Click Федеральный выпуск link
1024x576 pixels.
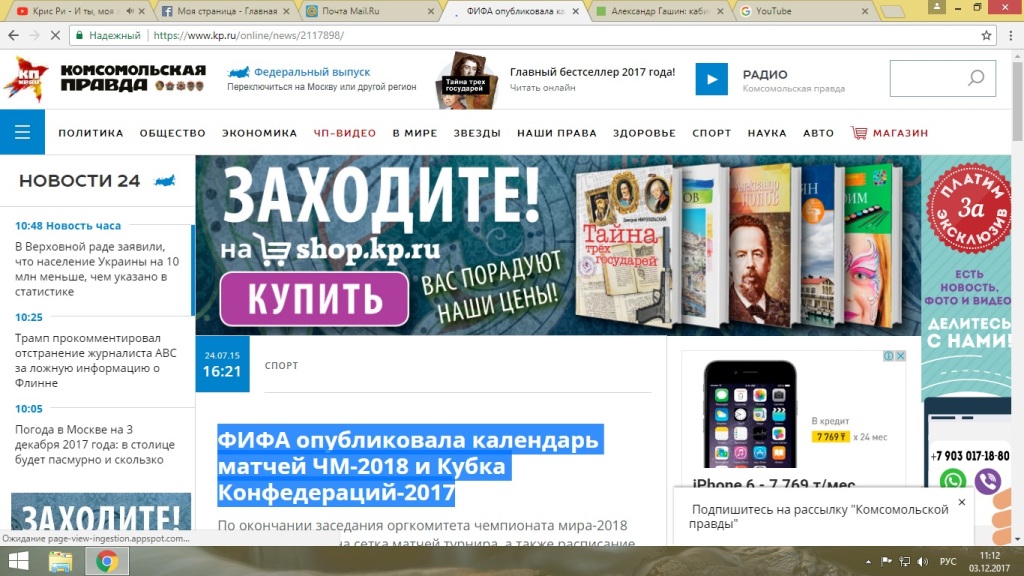click(x=312, y=72)
